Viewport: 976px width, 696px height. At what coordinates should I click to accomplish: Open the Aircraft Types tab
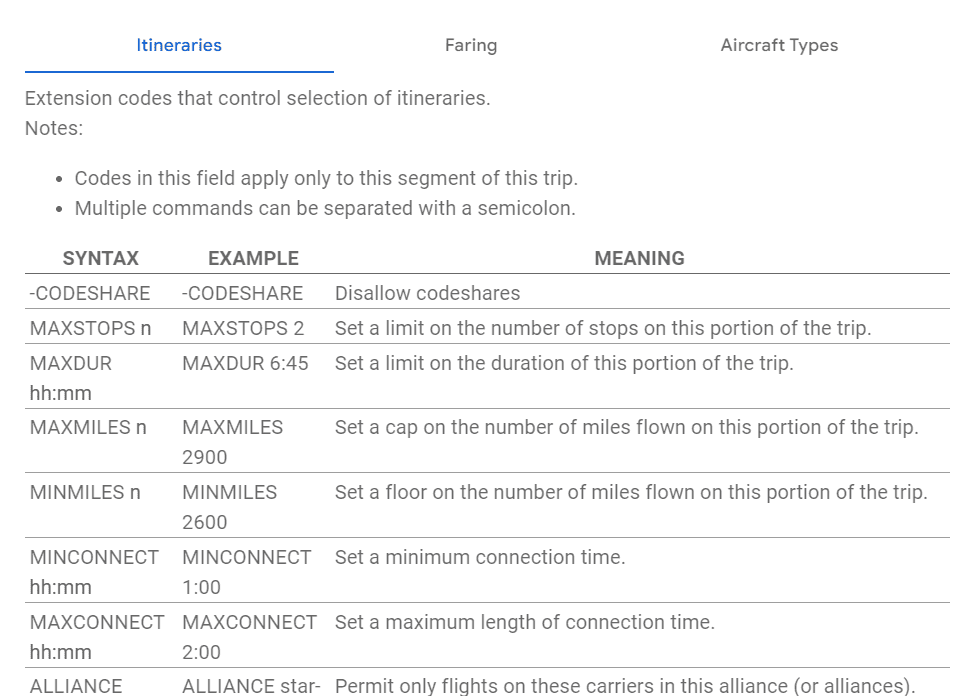pos(779,45)
